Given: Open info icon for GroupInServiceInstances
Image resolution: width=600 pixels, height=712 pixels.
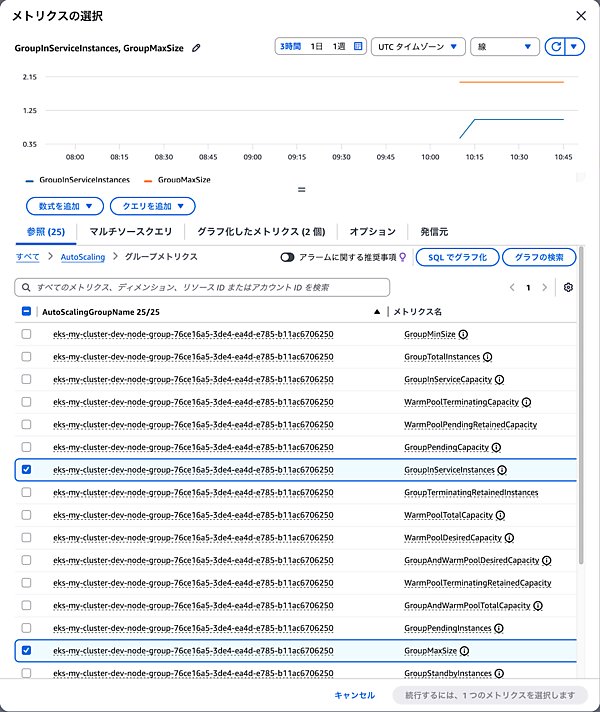Looking at the screenshot, I should pos(502,470).
